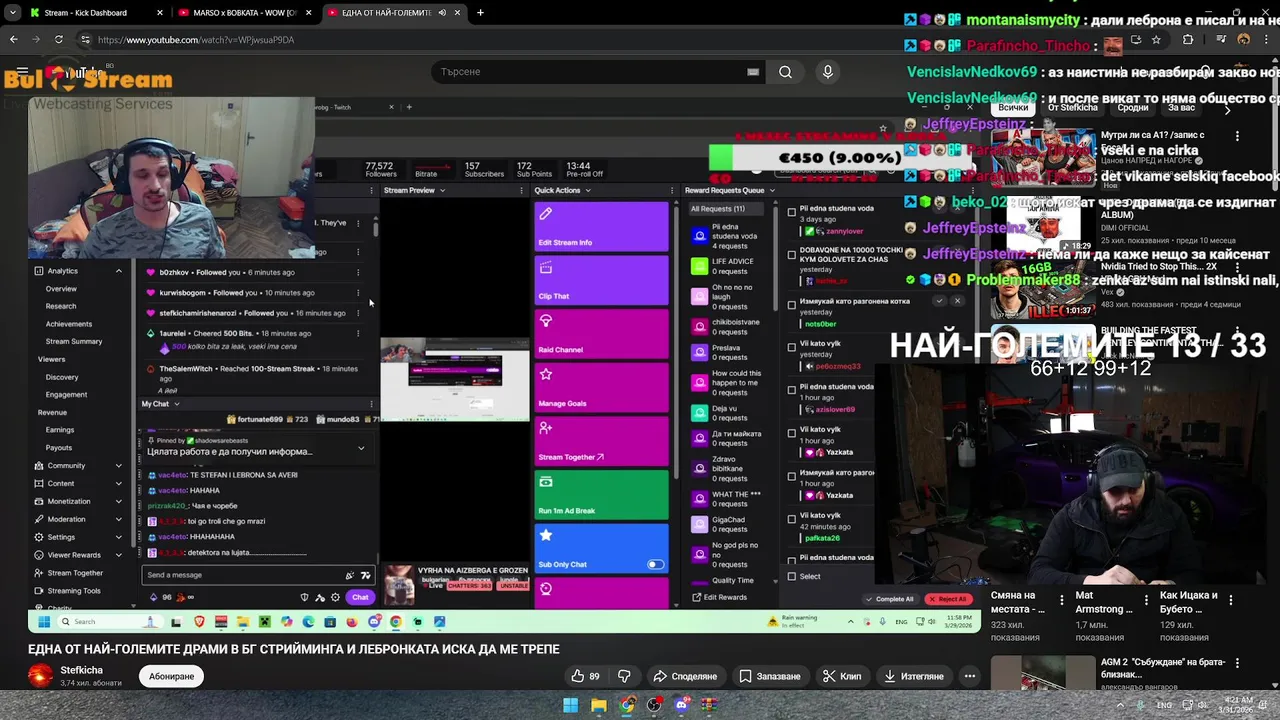Open the Stream Preview panel dropdown

pos(442,190)
